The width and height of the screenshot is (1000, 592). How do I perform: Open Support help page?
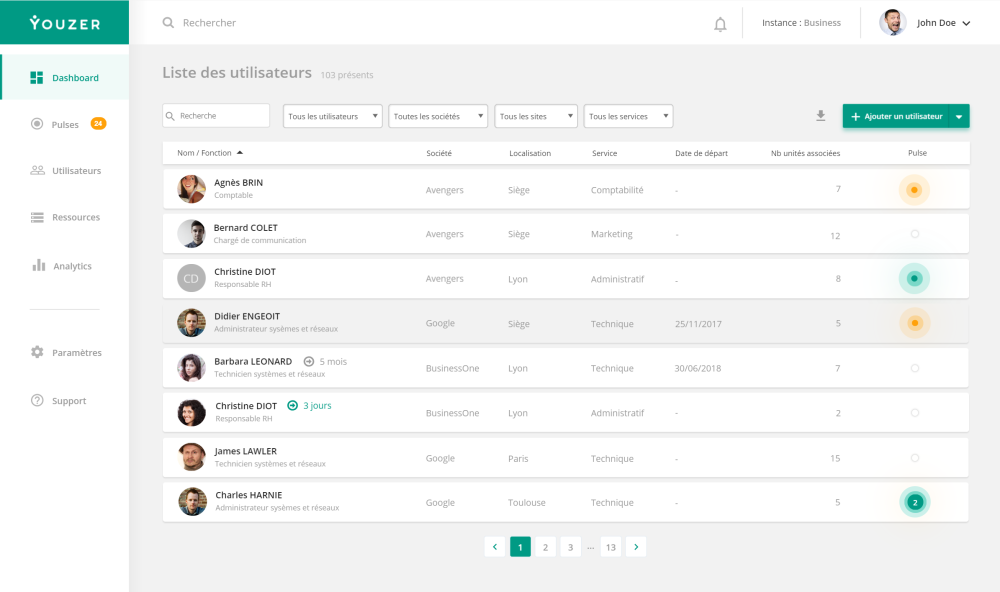69,401
